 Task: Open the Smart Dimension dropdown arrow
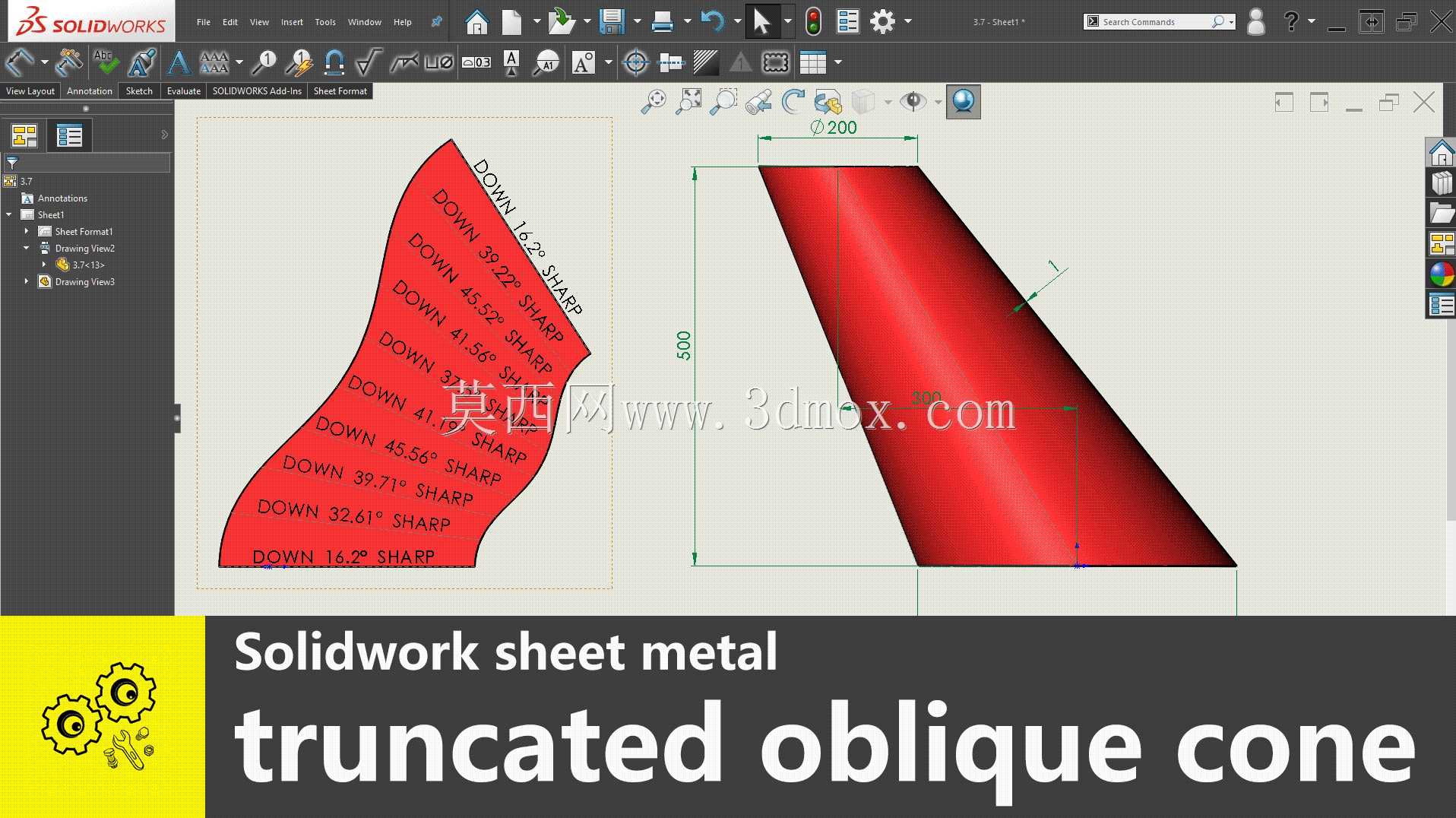(45, 62)
